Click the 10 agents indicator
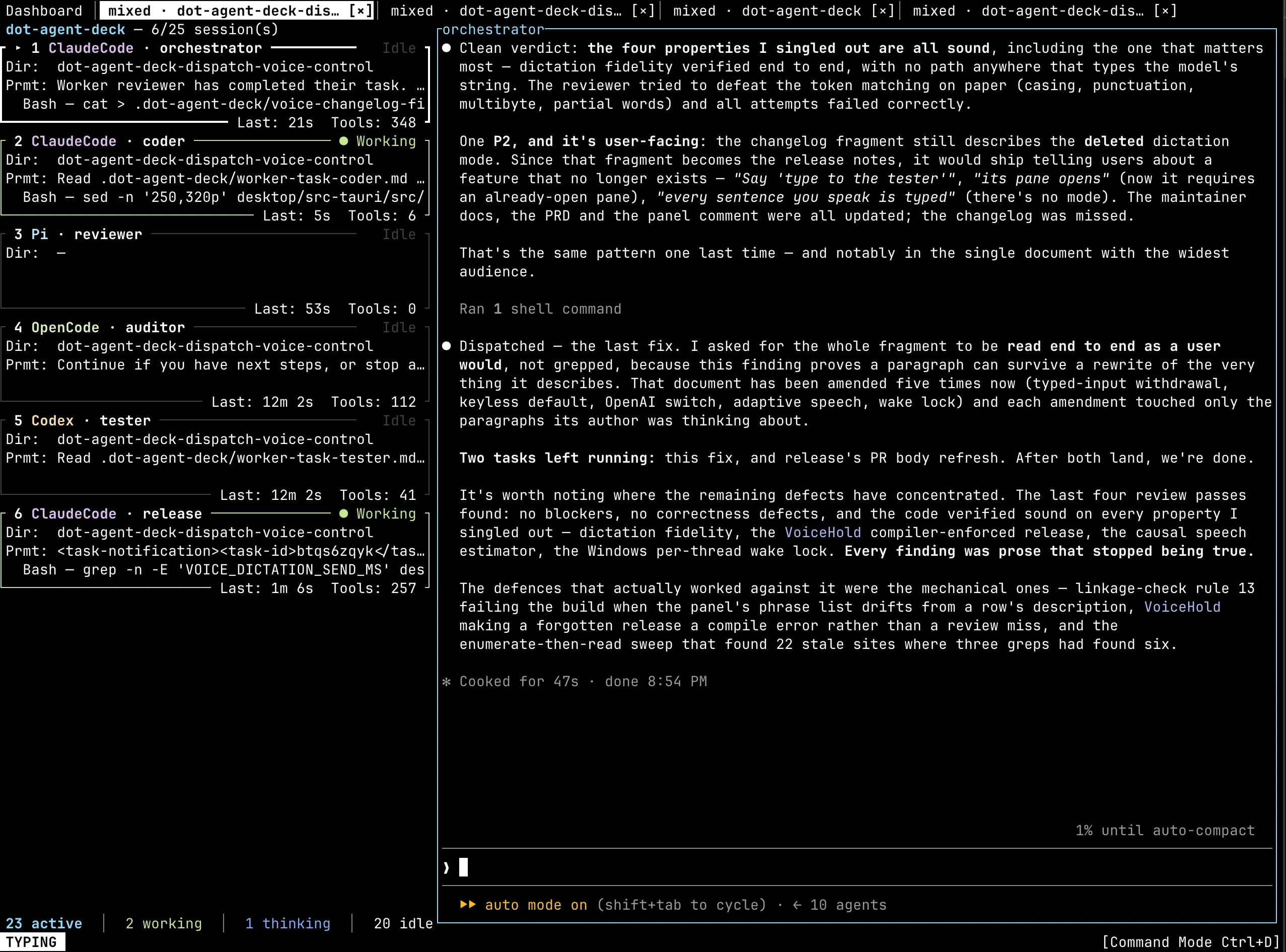This screenshot has width=1286, height=952. [839, 905]
